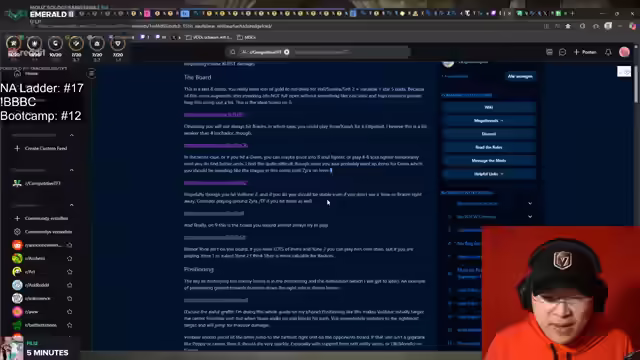Click the 'Positioning' heading
The height and width of the screenshot is (360, 640).
[199, 269]
